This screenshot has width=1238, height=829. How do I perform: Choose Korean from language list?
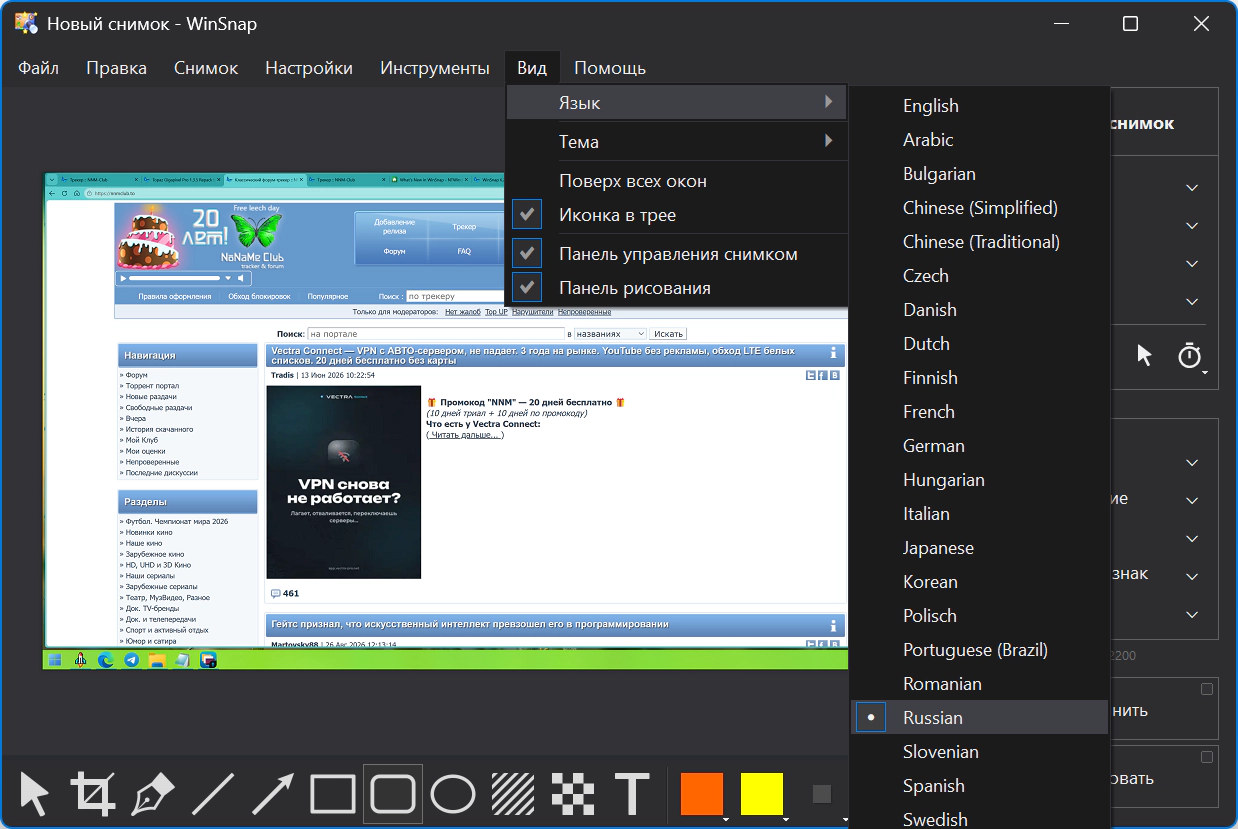(979, 582)
